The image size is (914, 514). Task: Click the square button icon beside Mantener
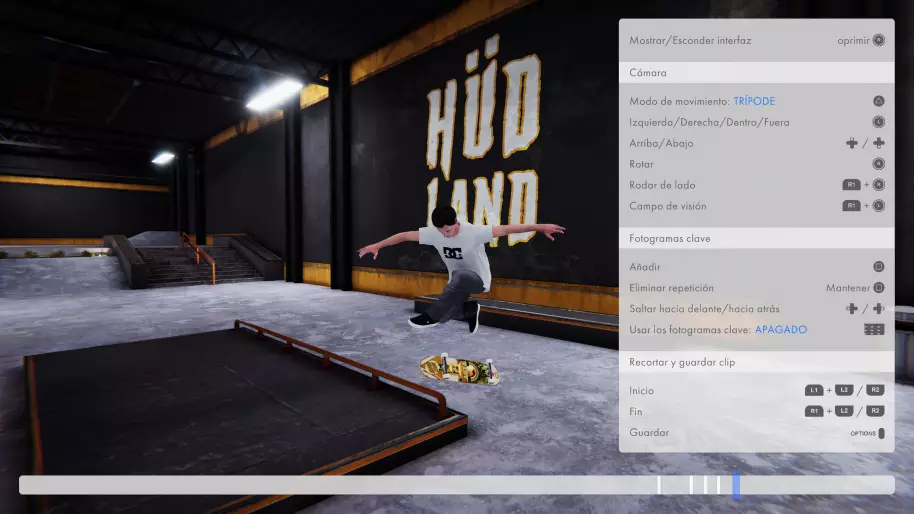(878, 287)
